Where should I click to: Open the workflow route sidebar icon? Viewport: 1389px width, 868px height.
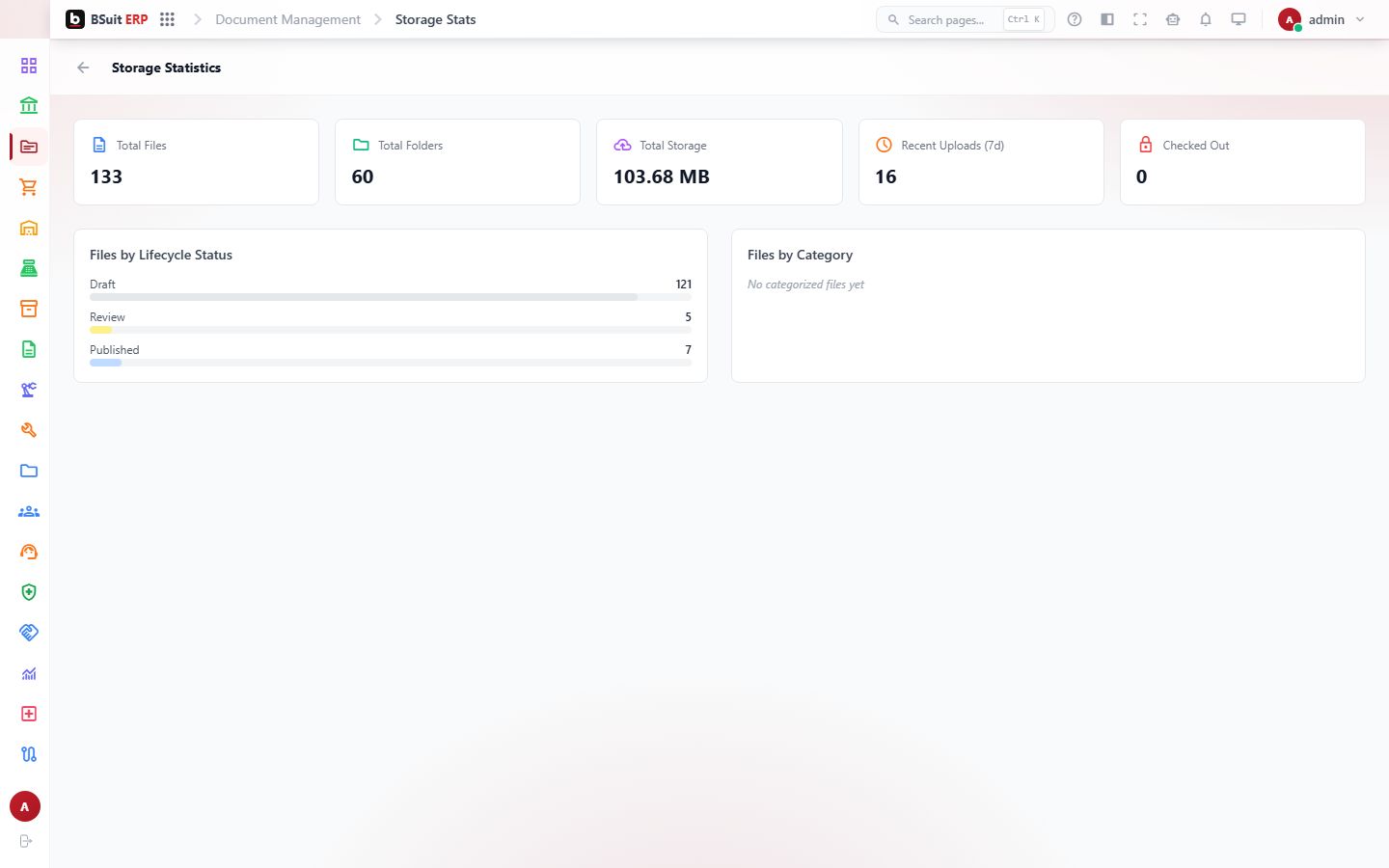tap(29, 754)
